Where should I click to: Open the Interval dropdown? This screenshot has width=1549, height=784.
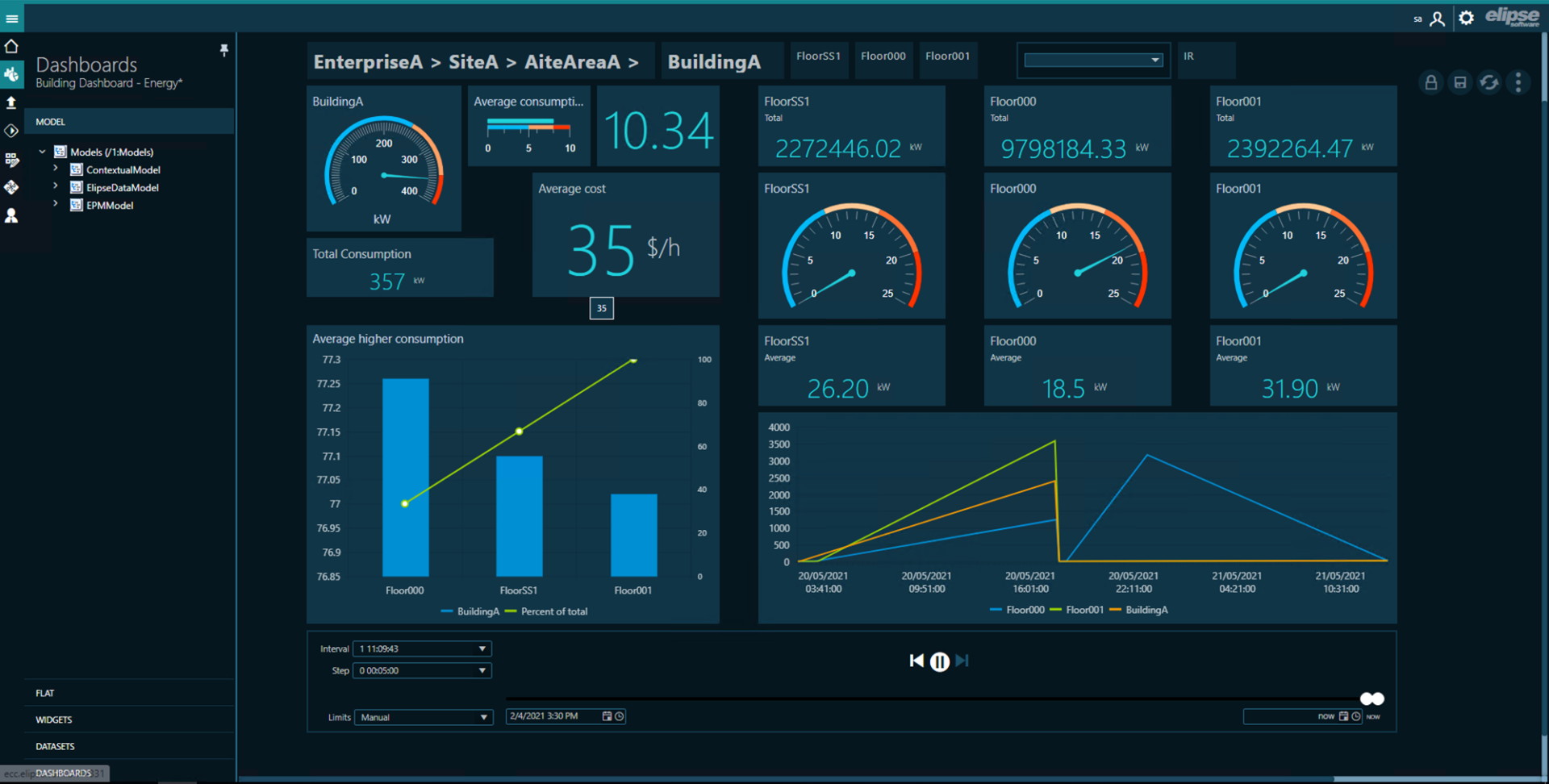point(422,648)
